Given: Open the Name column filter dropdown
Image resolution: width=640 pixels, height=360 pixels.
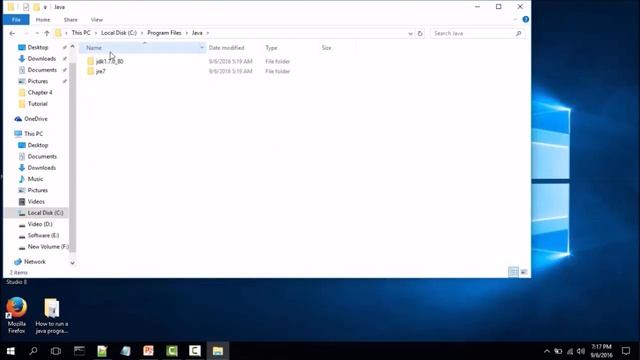Looking at the screenshot, I should 202,48.
